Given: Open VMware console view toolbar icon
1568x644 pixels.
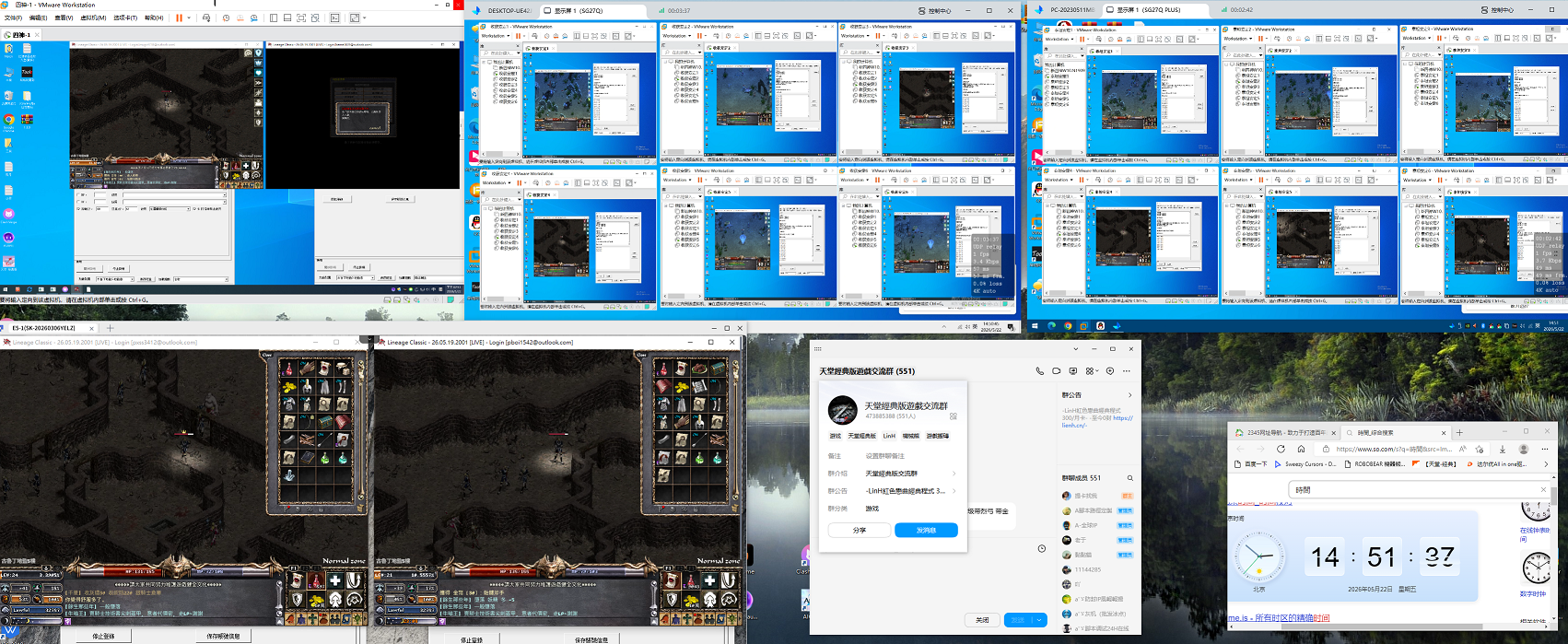Looking at the screenshot, I should (334, 18).
